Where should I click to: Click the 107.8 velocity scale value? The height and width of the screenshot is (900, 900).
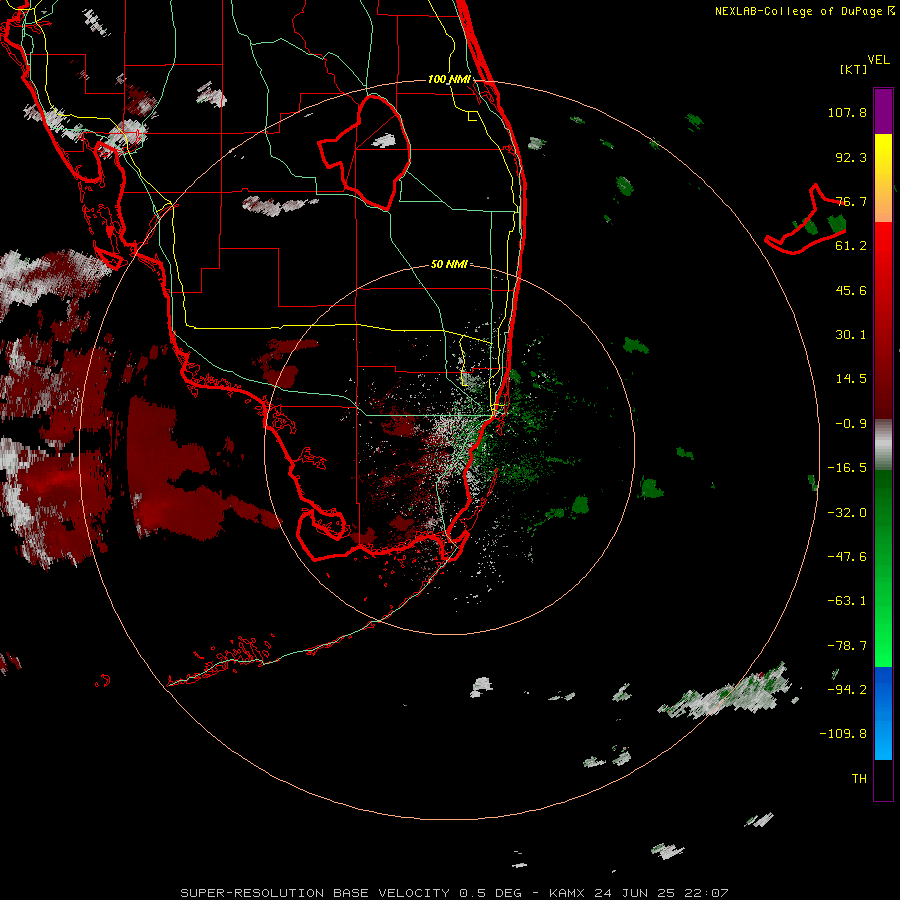click(847, 112)
